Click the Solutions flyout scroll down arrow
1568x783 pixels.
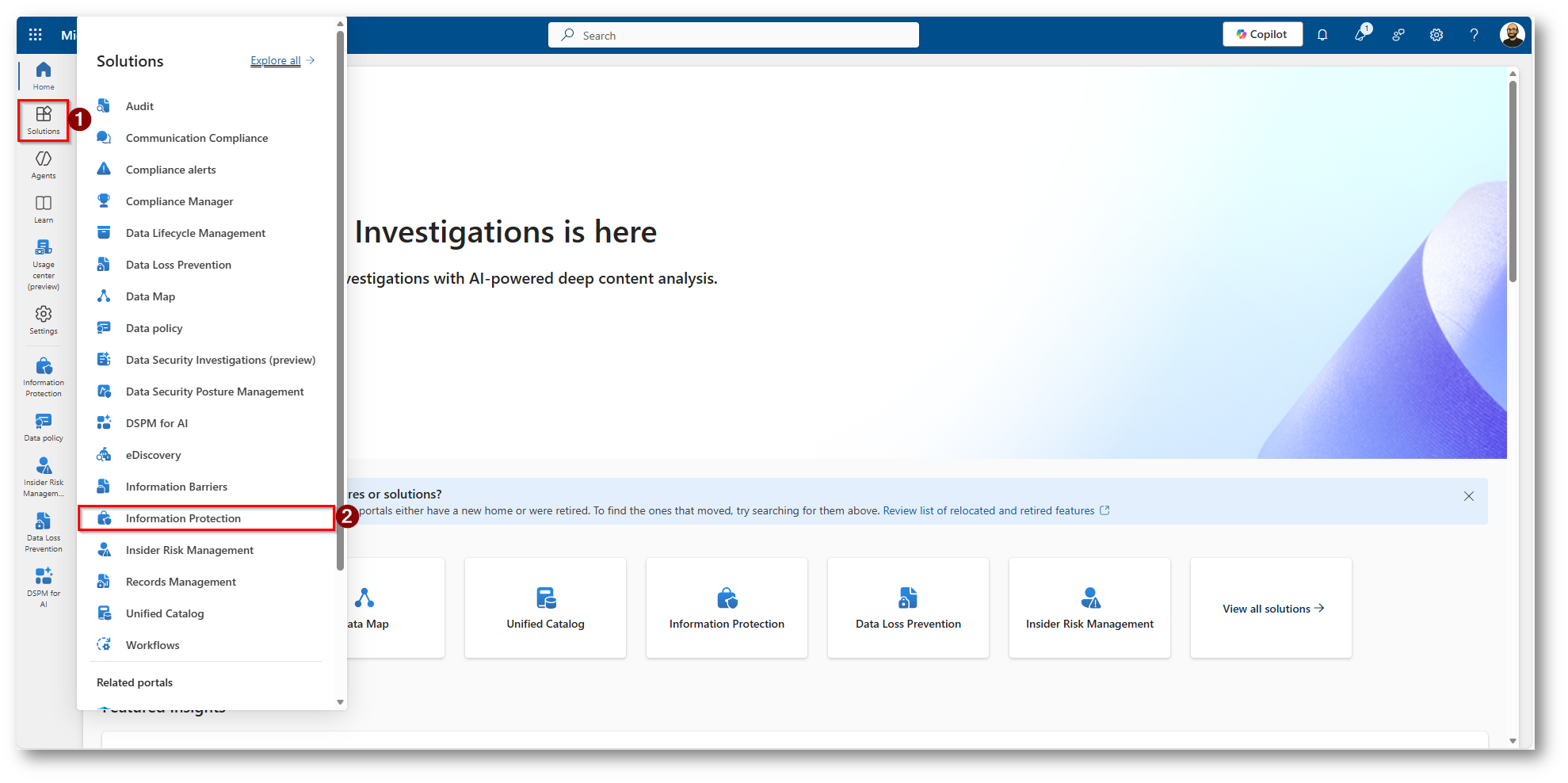pyautogui.click(x=340, y=702)
